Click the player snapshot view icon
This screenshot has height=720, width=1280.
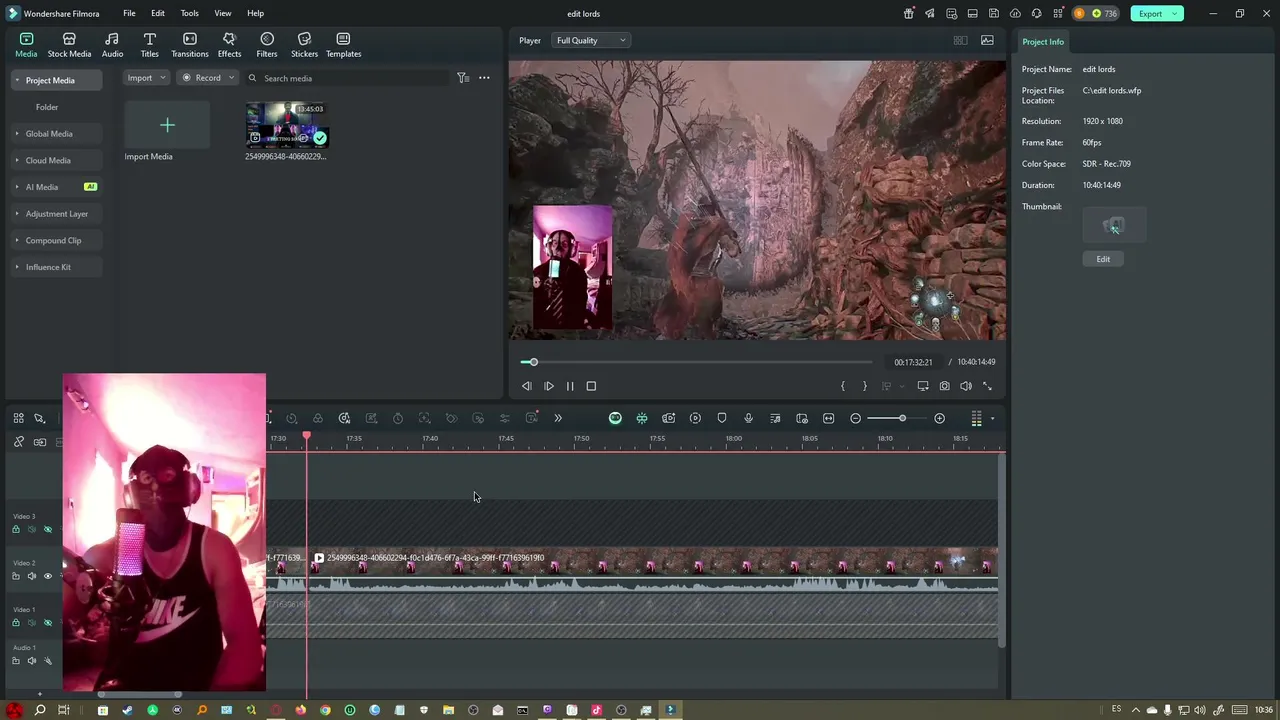pos(987,40)
